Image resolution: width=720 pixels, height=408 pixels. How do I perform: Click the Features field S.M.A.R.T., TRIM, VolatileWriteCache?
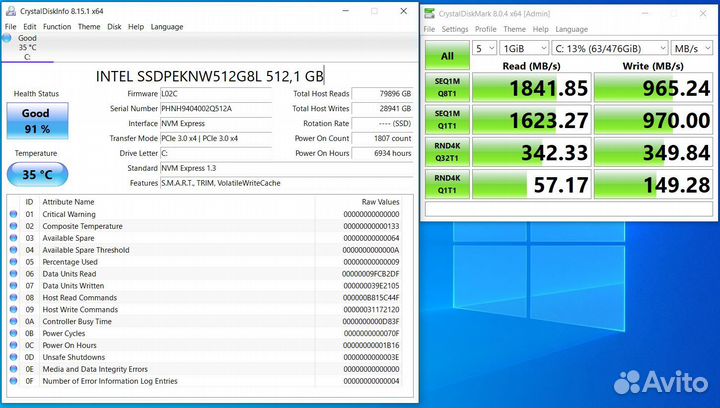pos(287,183)
